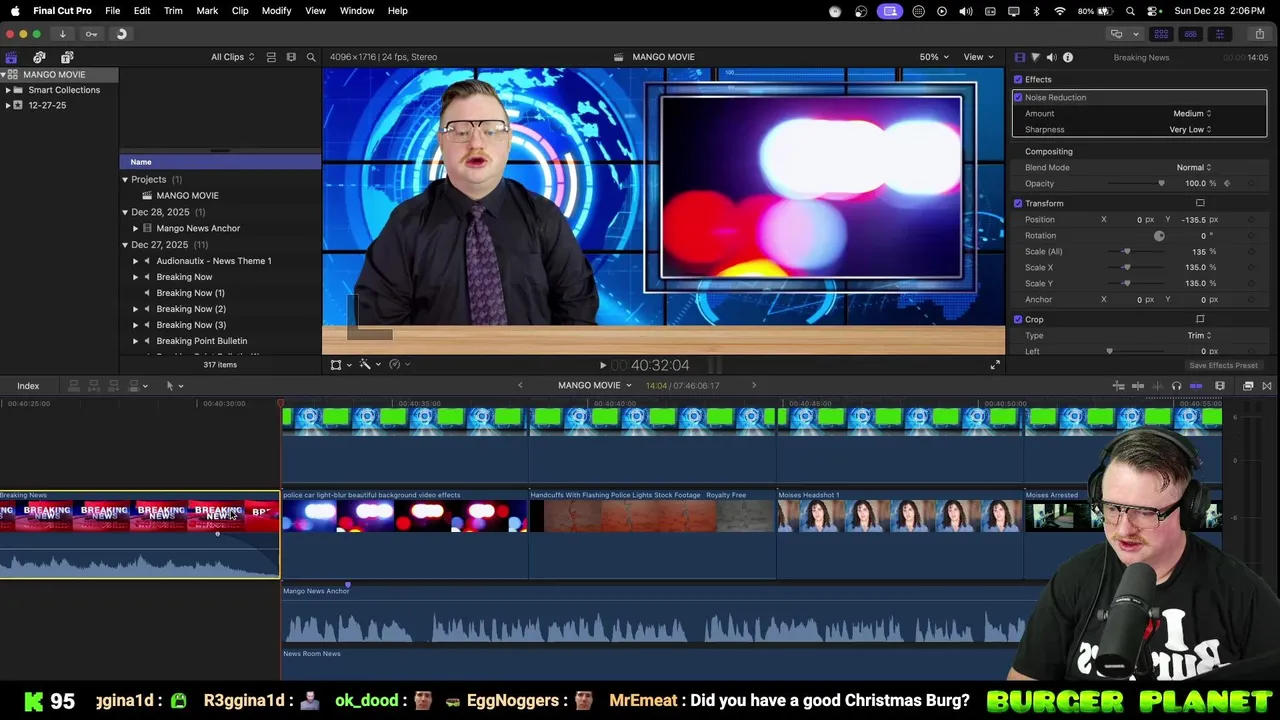Toggle the inspector sliders button
1280x720 pixels.
pos(1219,34)
